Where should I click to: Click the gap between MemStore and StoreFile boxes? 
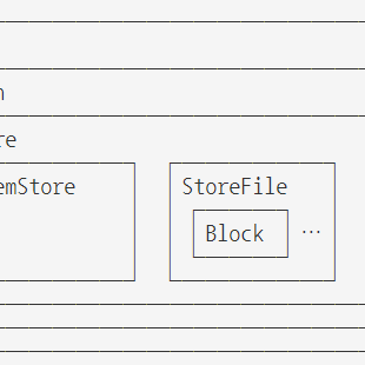[152, 222]
